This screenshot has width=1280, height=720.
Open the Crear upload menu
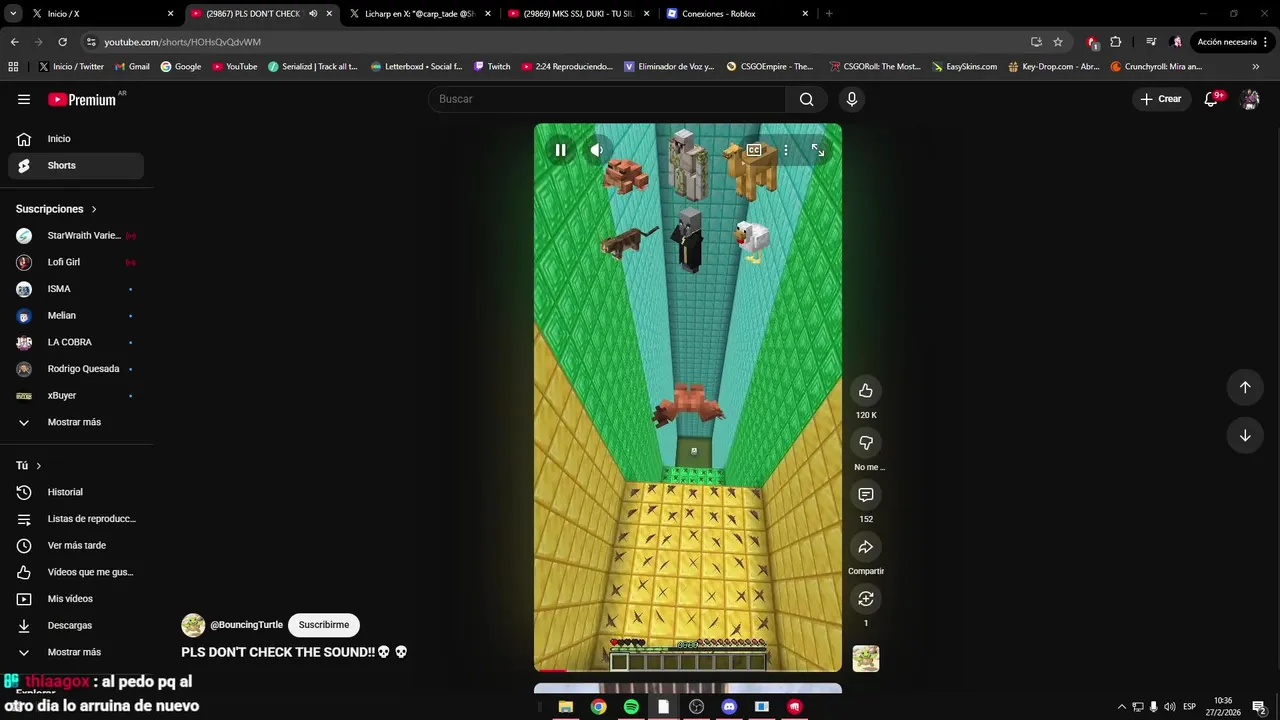pyautogui.click(x=1161, y=99)
